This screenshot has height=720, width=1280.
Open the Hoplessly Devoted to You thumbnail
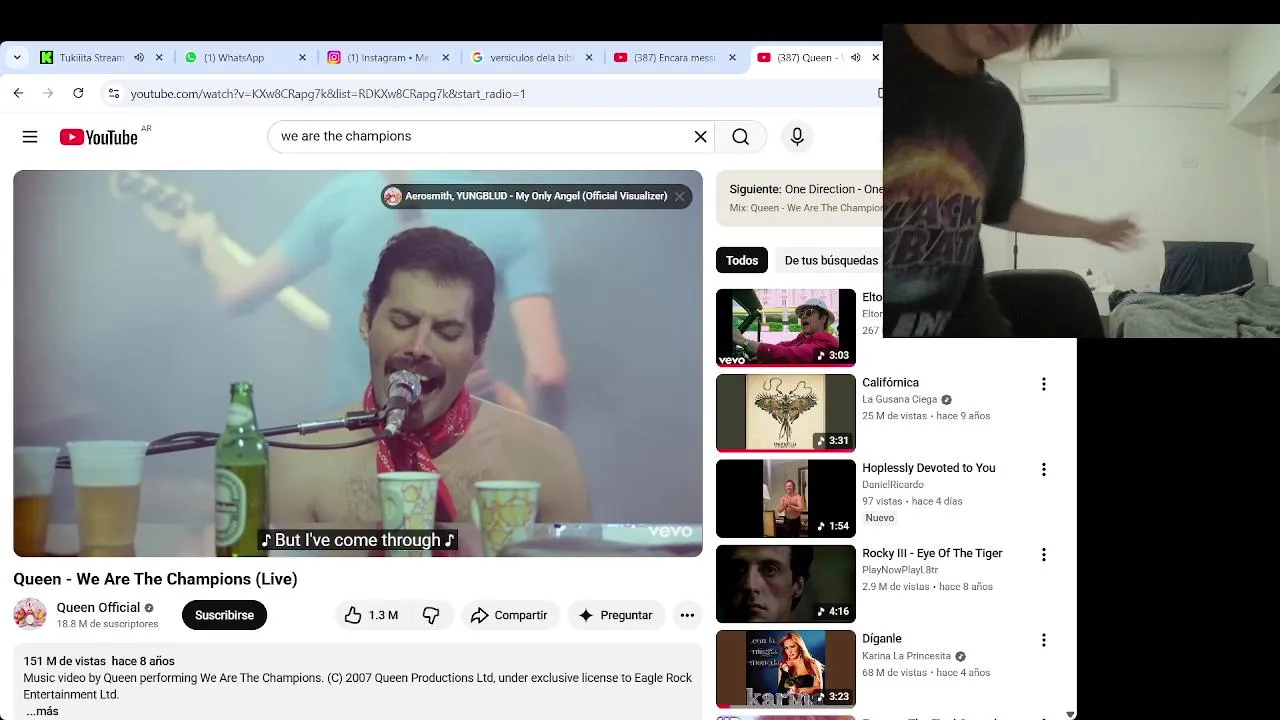pos(786,499)
